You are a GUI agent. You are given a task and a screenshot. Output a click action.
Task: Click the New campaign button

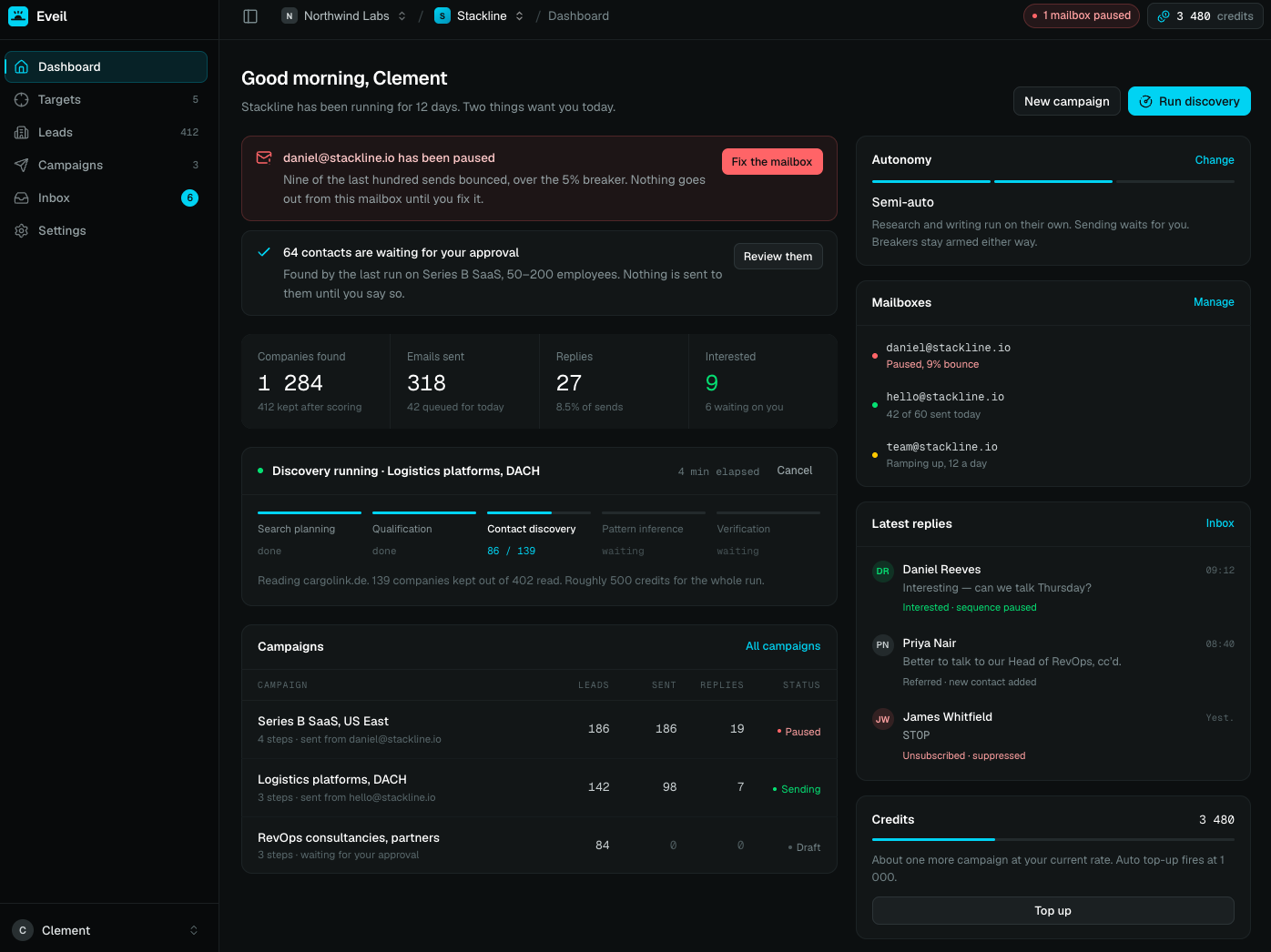coord(1066,101)
